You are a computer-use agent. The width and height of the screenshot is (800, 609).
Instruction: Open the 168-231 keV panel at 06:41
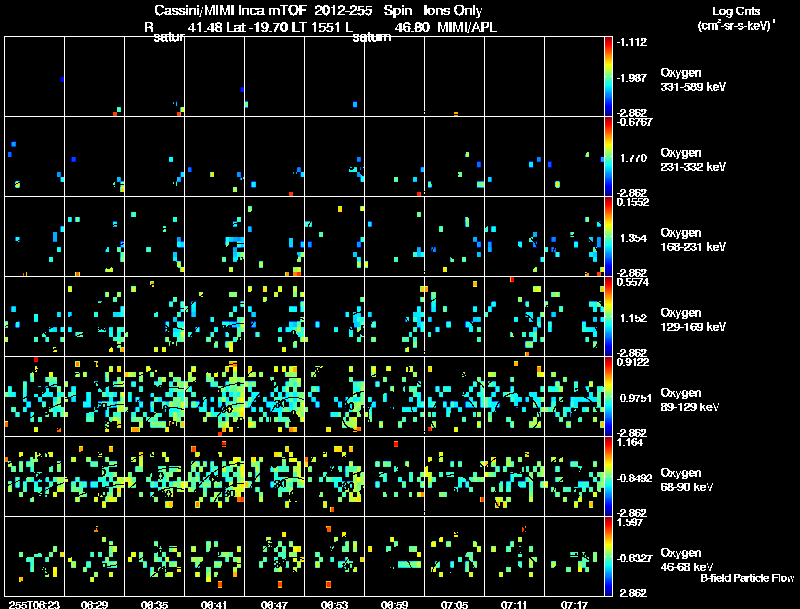pyautogui.click(x=214, y=237)
